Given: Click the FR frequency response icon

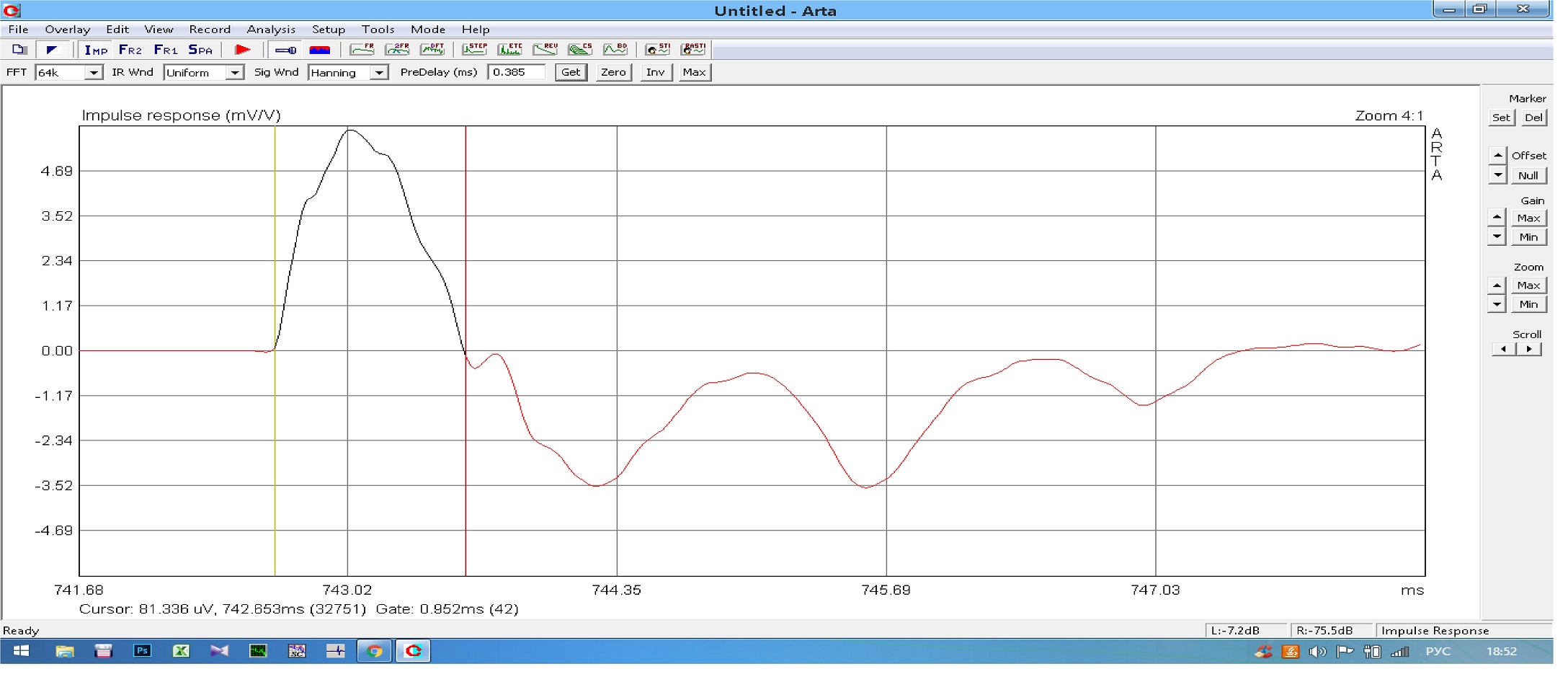Looking at the screenshot, I should [362, 49].
